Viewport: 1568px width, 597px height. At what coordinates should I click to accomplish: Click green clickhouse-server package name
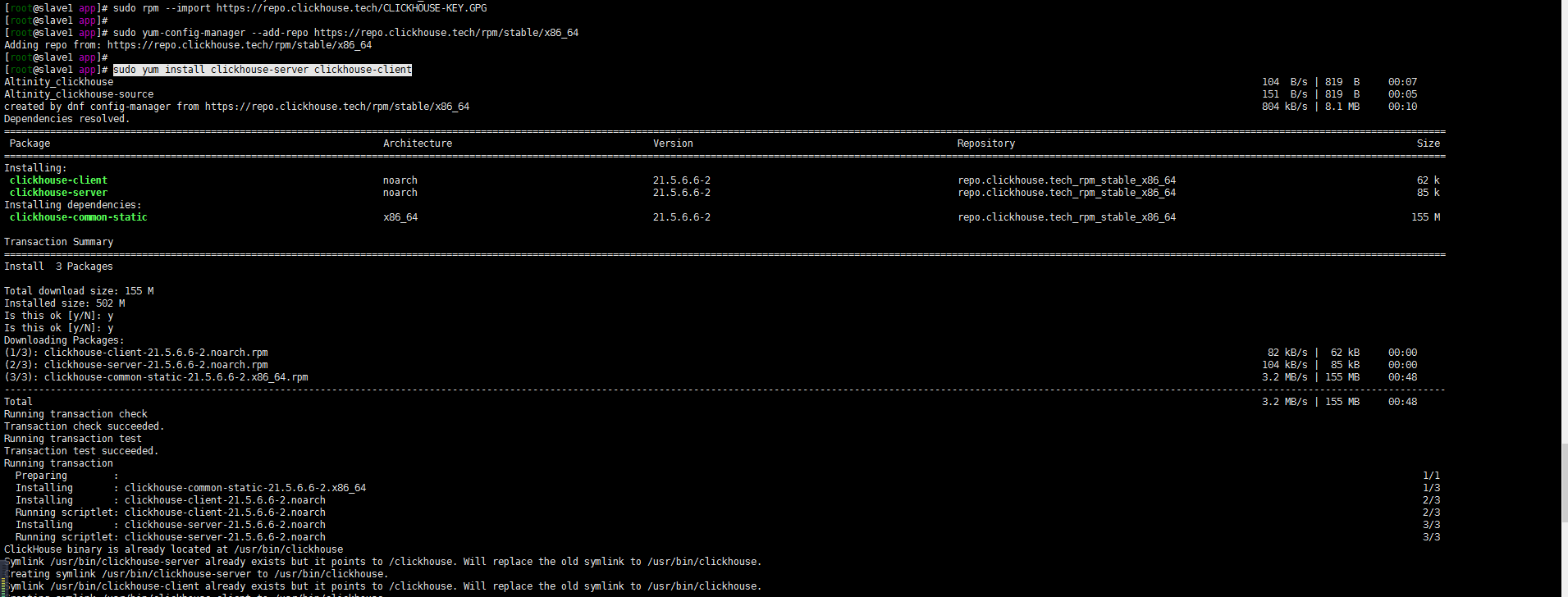coord(58,193)
